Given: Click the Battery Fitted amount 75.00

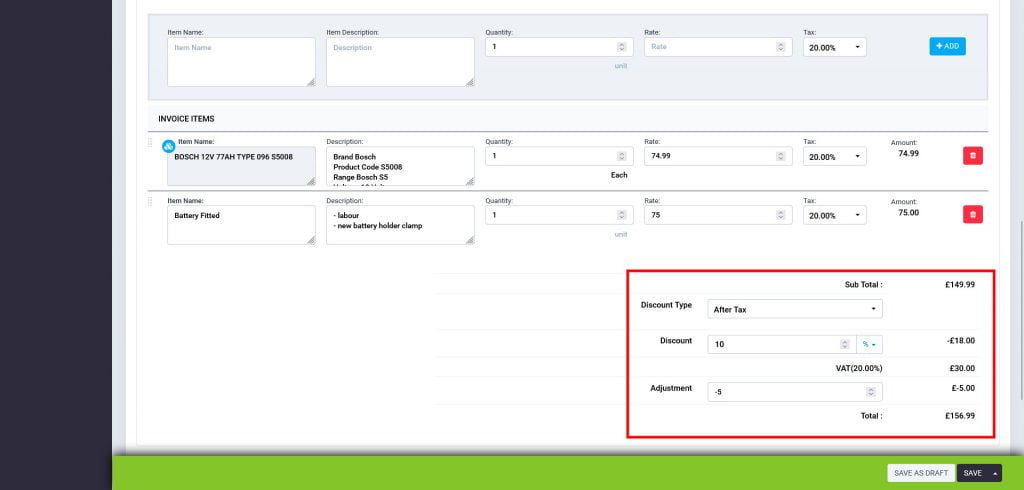Looking at the screenshot, I should pyautogui.click(x=908, y=212).
